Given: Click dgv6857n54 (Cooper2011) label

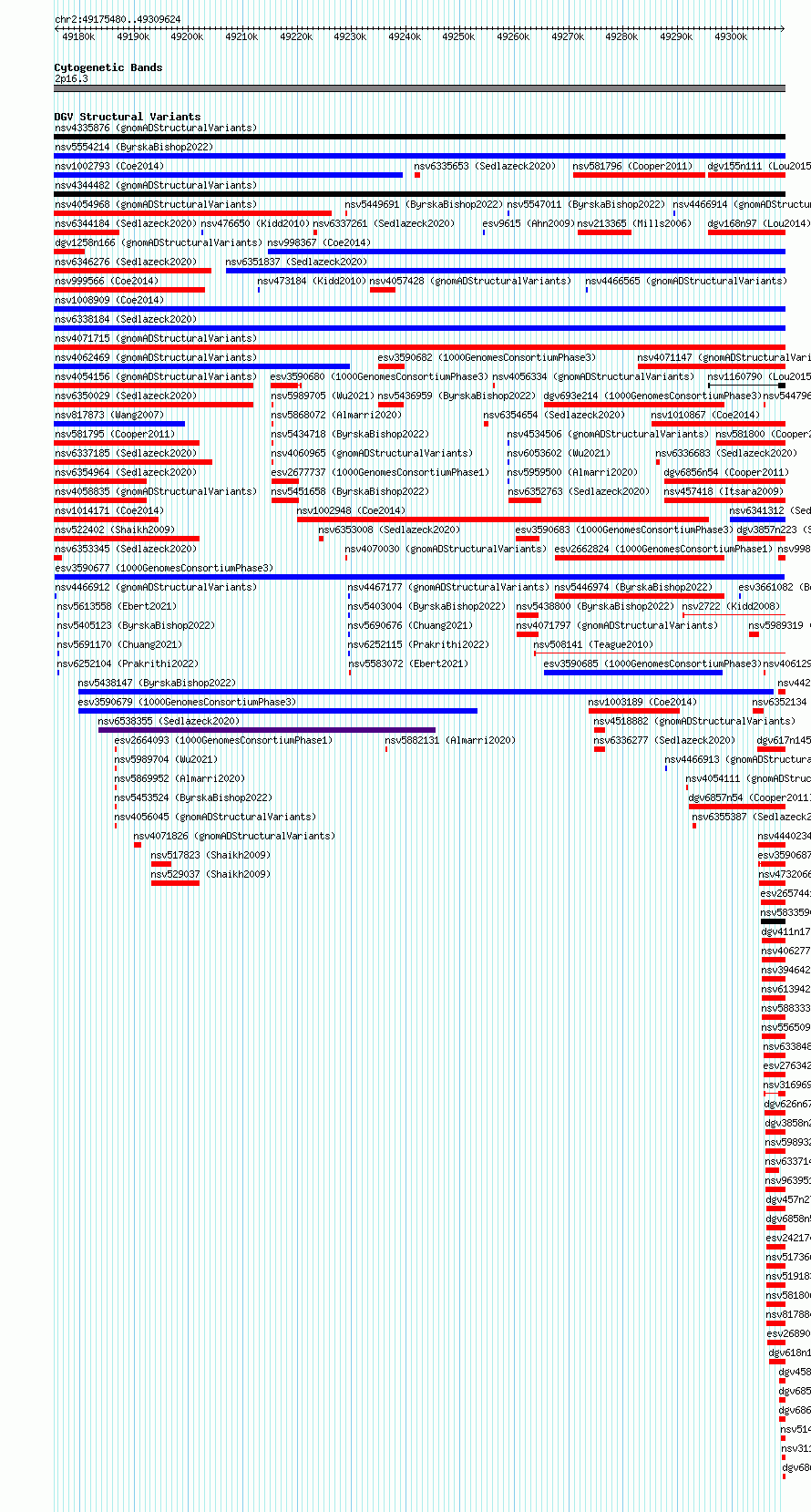Looking at the screenshot, I should tap(751, 797).
